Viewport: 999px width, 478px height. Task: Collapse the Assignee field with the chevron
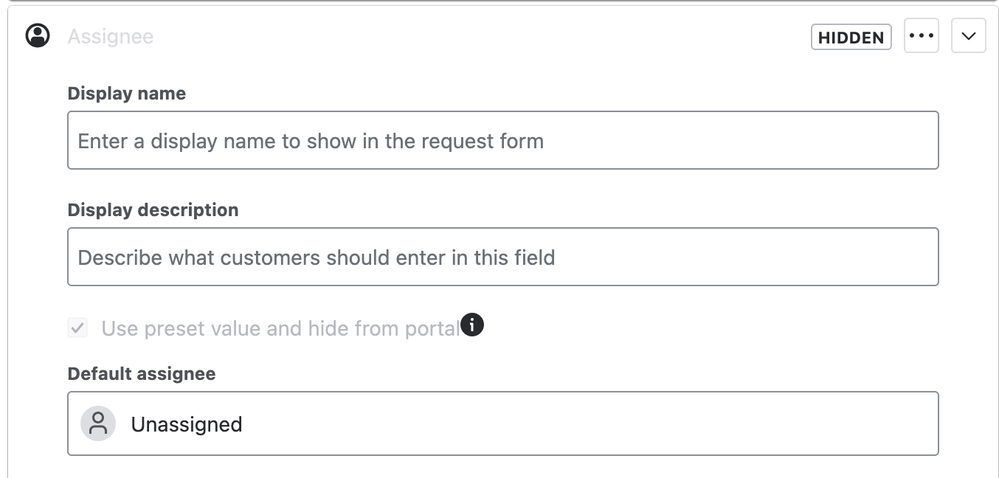coord(968,36)
